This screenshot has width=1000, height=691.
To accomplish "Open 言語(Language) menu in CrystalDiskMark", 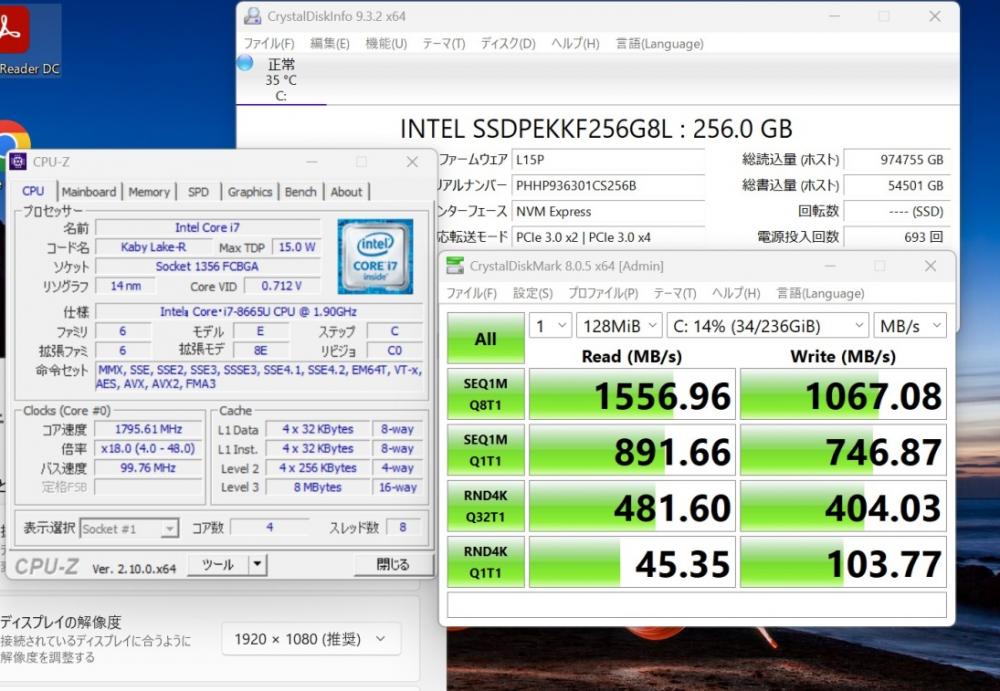I will coord(820,293).
